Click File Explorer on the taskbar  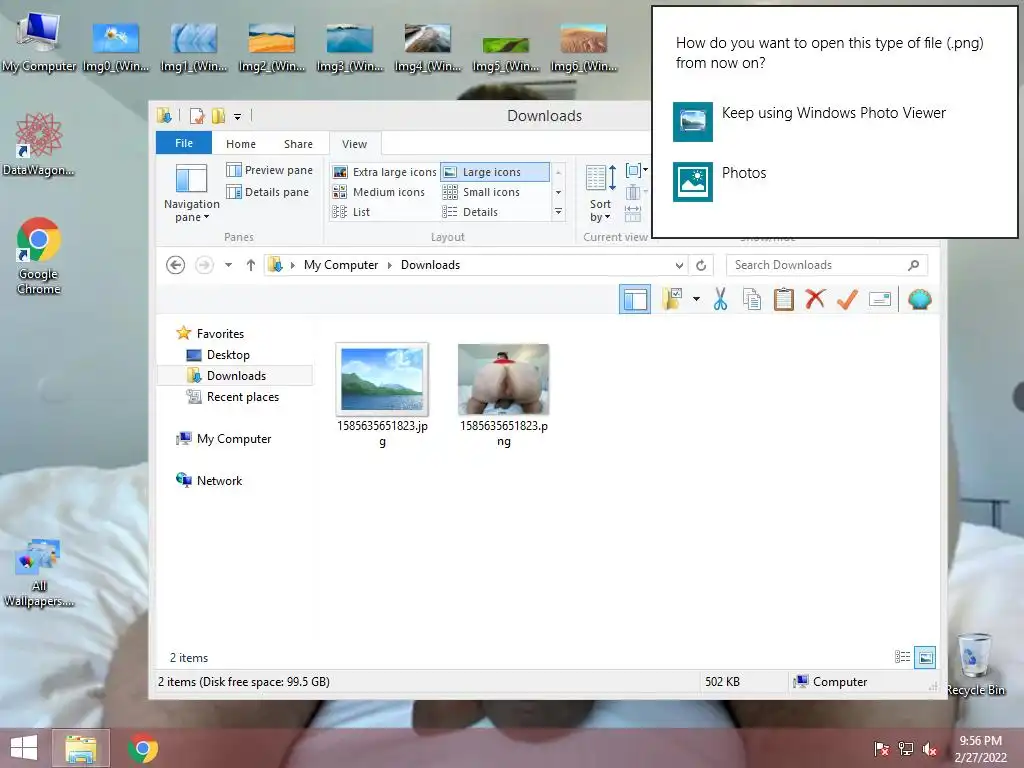pos(80,748)
